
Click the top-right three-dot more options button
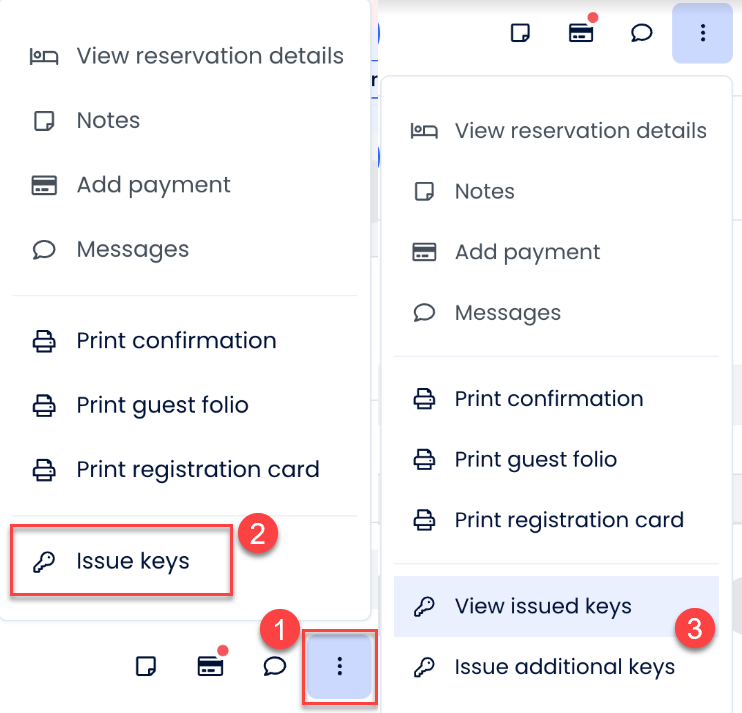702,33
